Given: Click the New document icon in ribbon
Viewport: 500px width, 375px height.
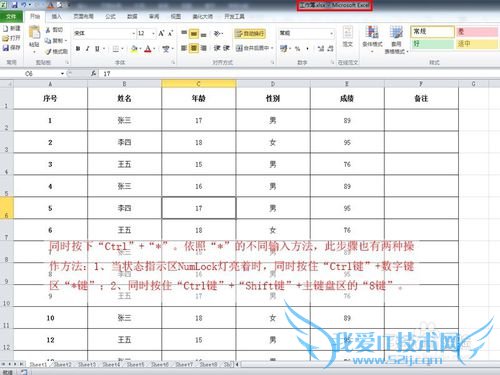Looking at the screenshot, I should pyautogui.click(x=6, y=29).
